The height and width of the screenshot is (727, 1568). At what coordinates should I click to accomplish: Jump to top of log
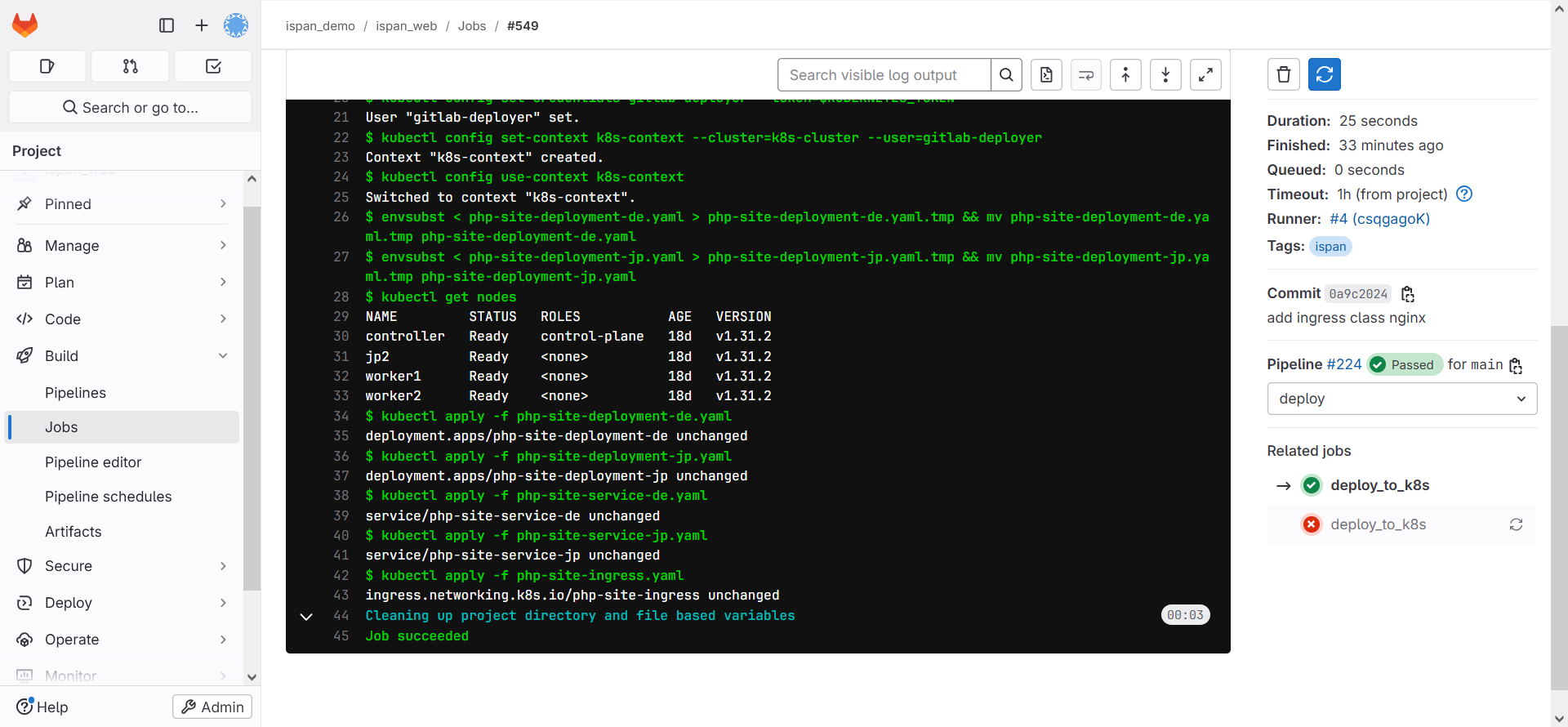click(x=1125, y=75)
